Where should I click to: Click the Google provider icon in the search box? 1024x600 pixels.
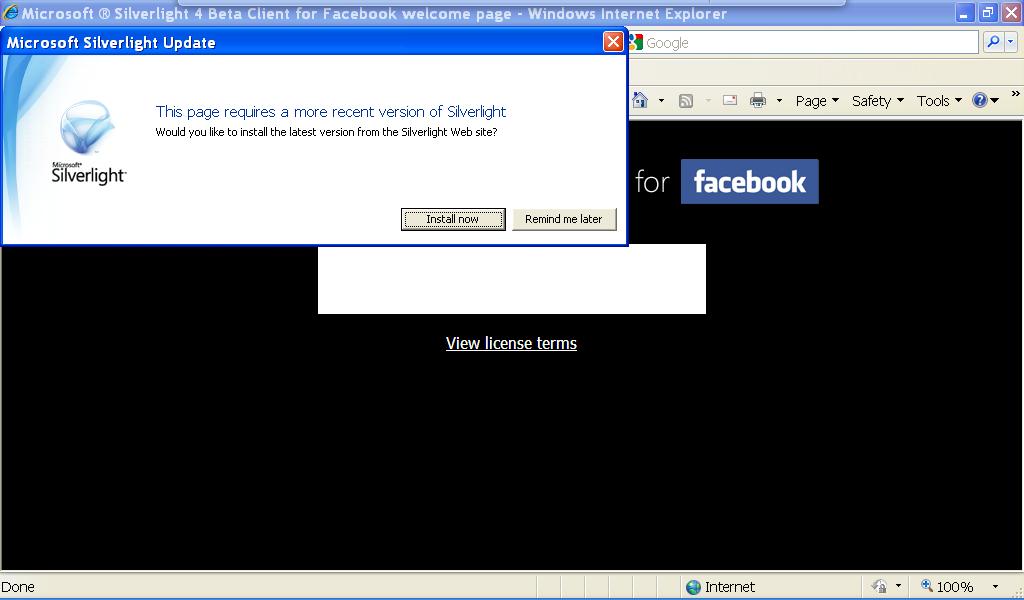point(635,42)
